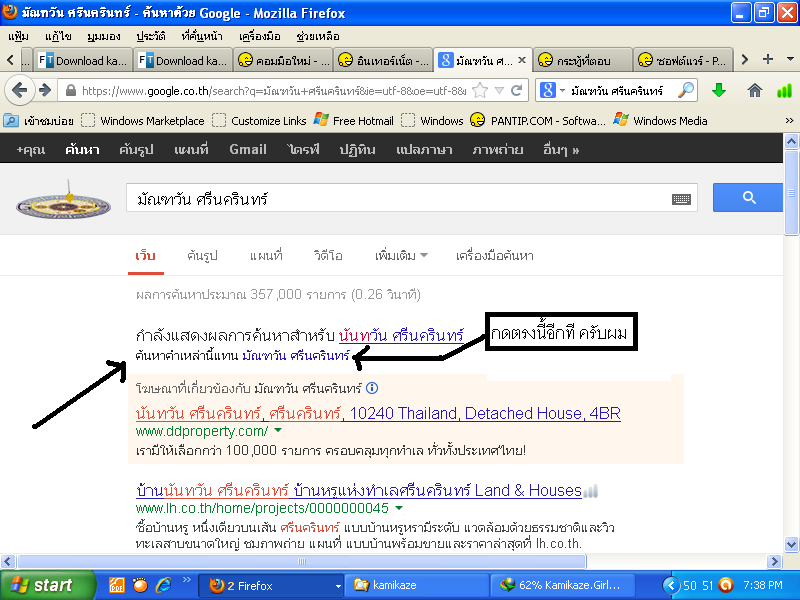Open แปลภาษา in the Google top bar

(424, 149)
